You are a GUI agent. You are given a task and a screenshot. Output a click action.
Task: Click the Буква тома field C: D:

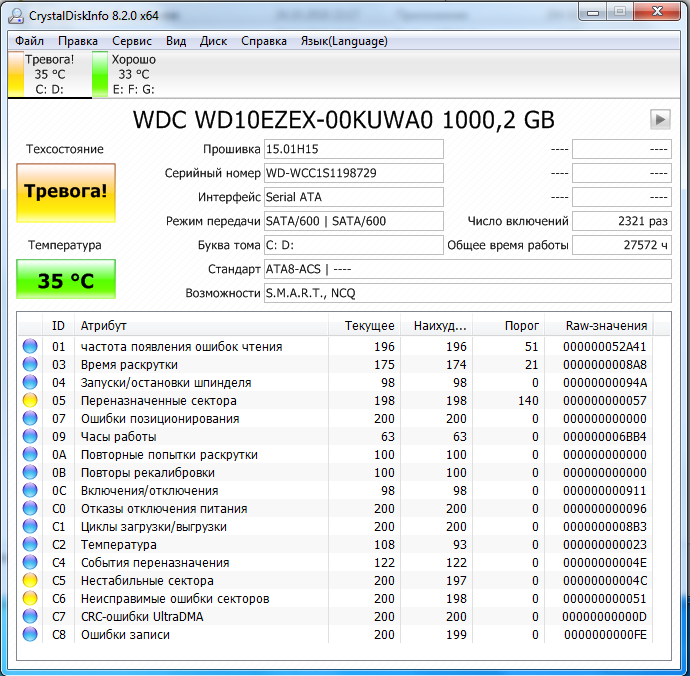tap(353, 245)
